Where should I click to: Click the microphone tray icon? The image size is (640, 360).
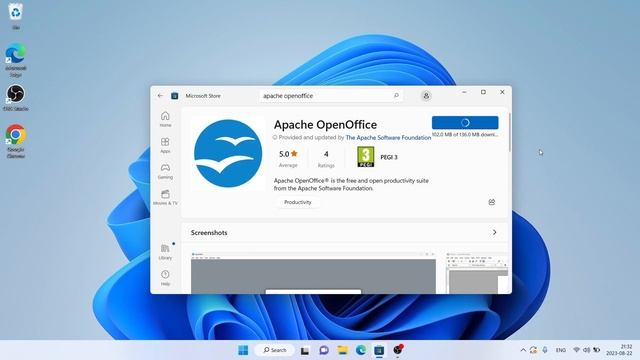tap(545, 350)
